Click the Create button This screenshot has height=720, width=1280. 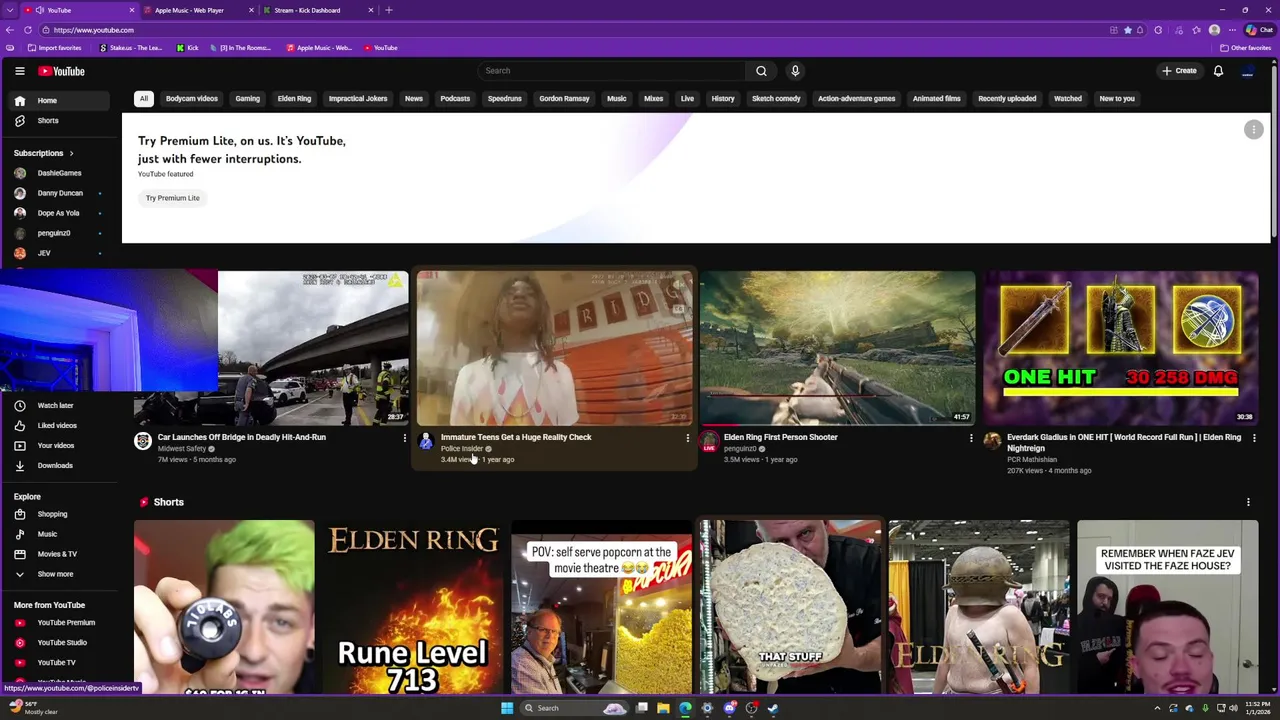pos(1179,71)
